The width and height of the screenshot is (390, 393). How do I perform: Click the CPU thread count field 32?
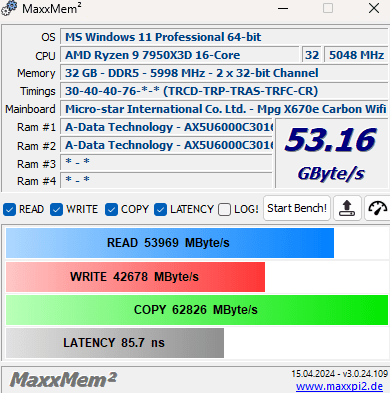pyautogui.click(x=312, y=55)
